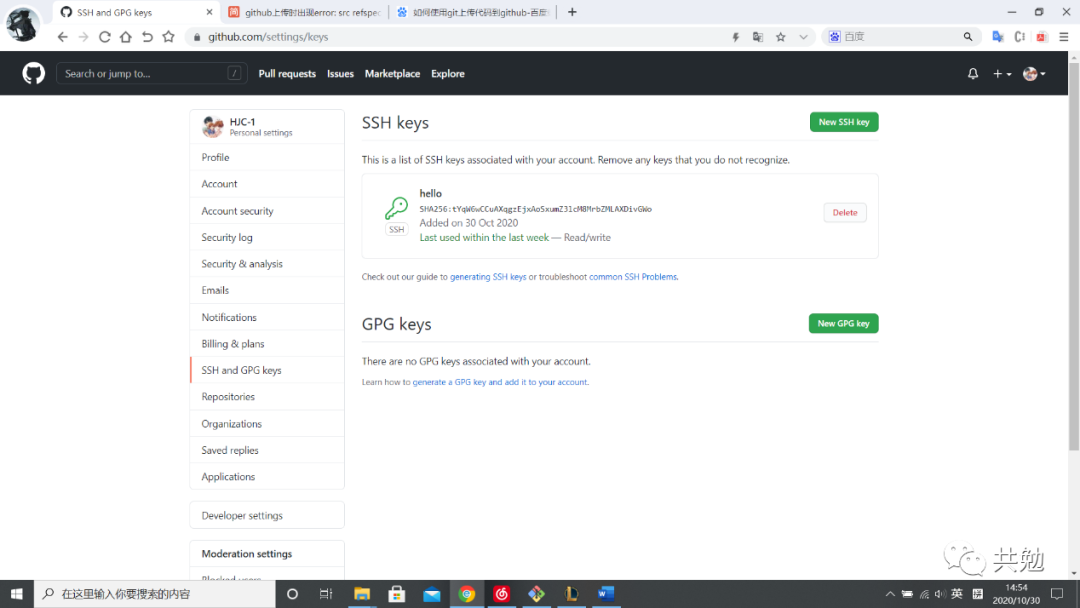Click the GitHub search or jump to field
The image size is (1080, 608).
click(x=152, y=74)
